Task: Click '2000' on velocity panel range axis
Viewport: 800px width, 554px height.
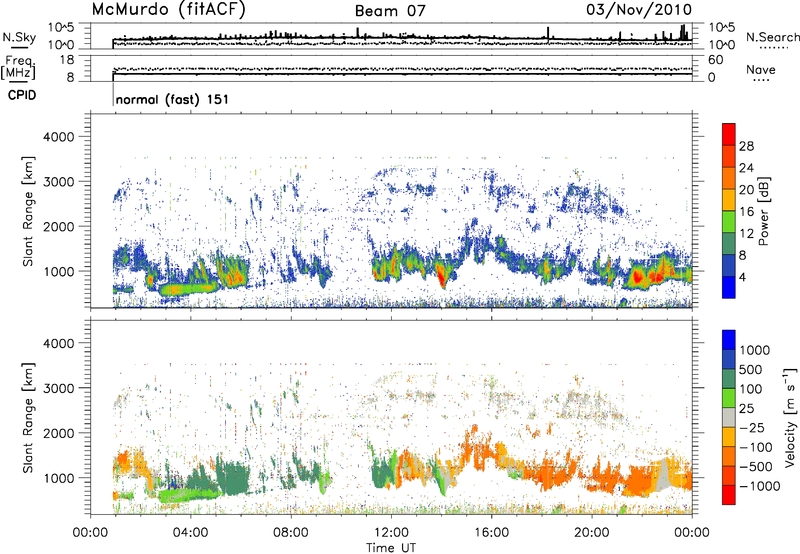Action: [x=58, y=433]
